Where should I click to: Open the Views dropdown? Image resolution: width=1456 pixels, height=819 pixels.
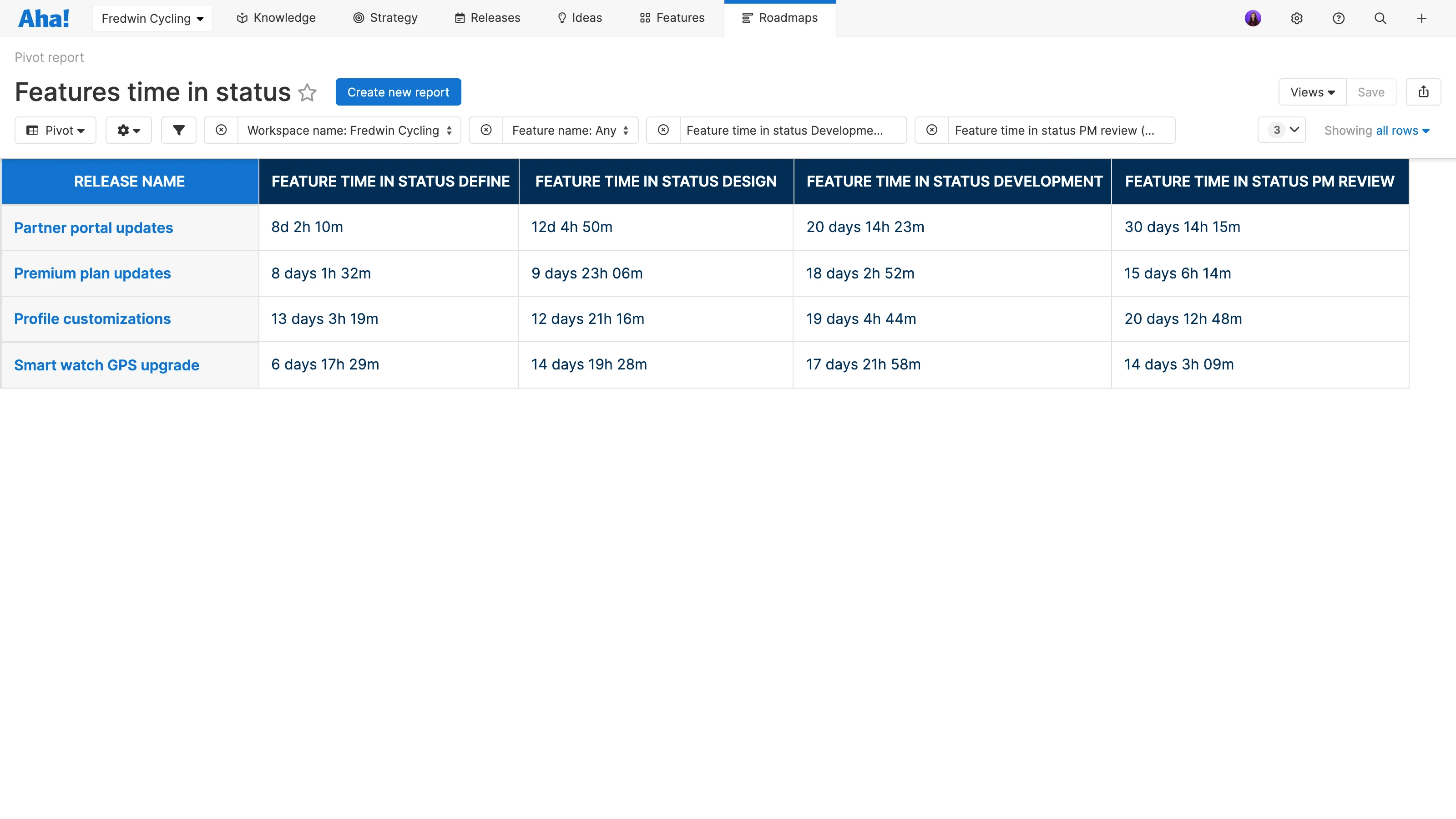tap(1312, 92)
